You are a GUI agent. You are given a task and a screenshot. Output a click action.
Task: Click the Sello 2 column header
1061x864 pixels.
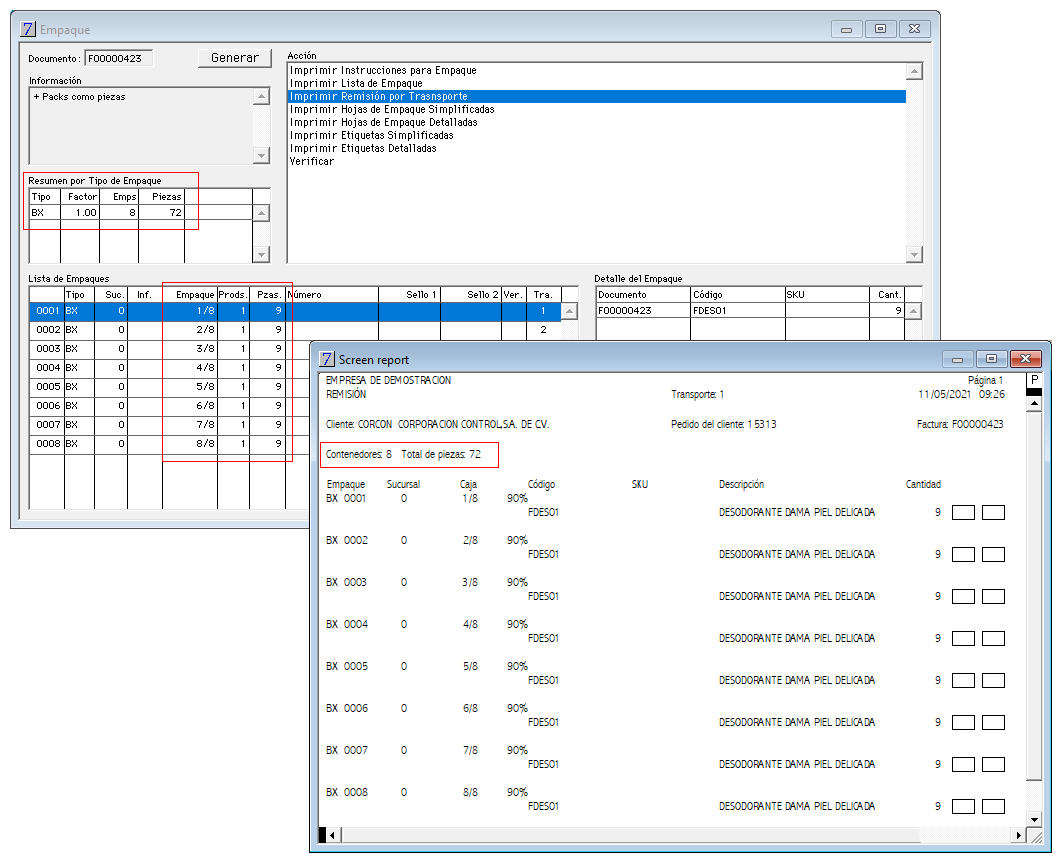pos(471,295)
